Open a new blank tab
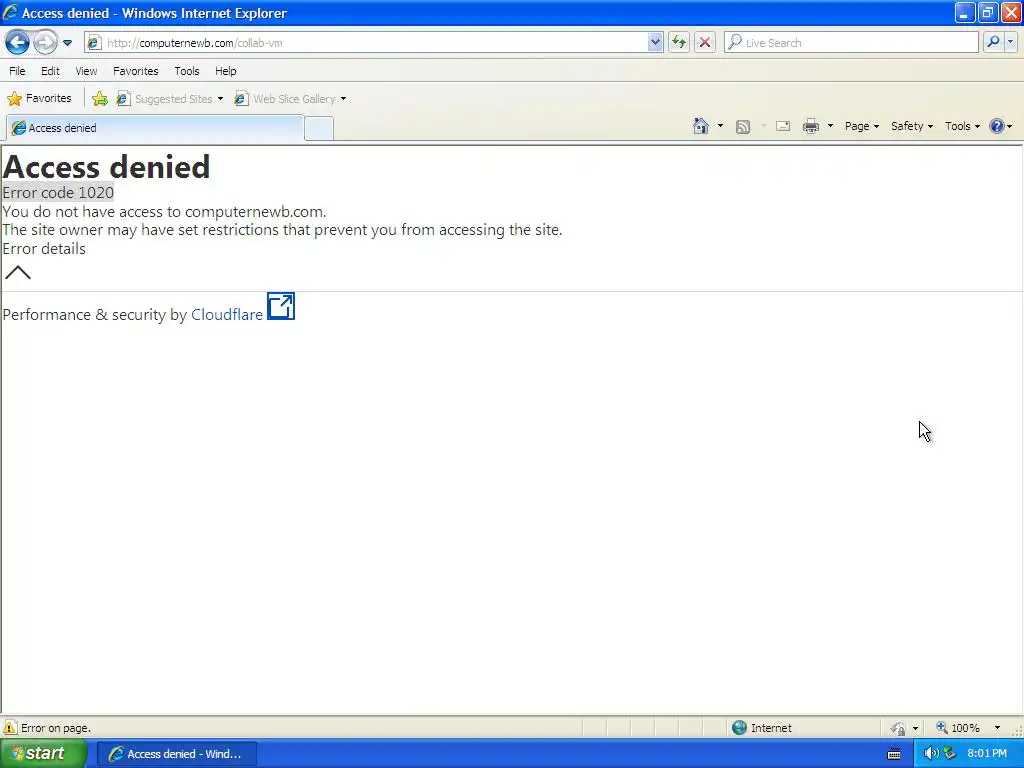1024x768 pixels. [x=319, y=129]
